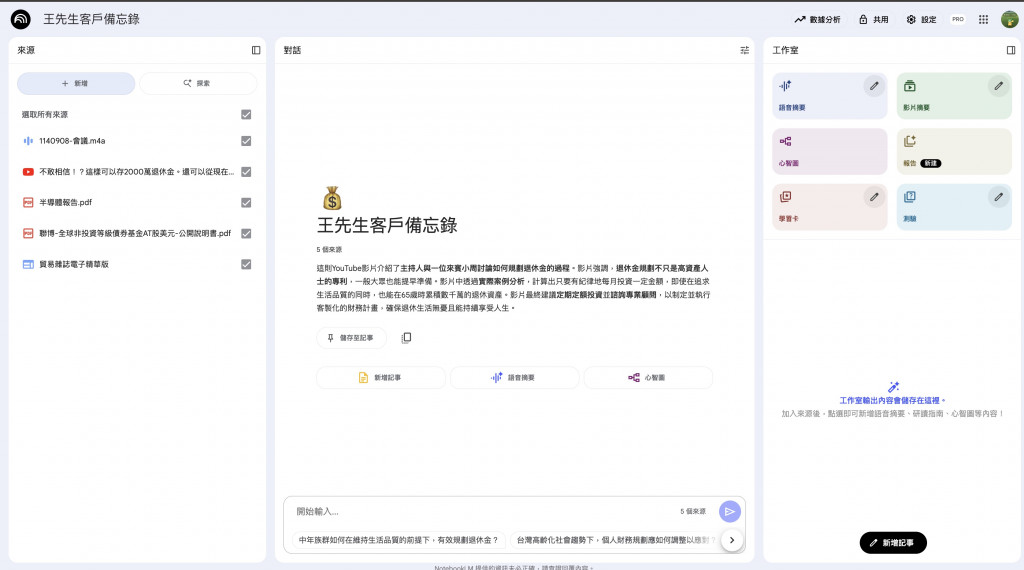This screenshot has height=570, width=1024.
Task: Click the 語音摘要 chip below the summary
Action: point(514,377)
